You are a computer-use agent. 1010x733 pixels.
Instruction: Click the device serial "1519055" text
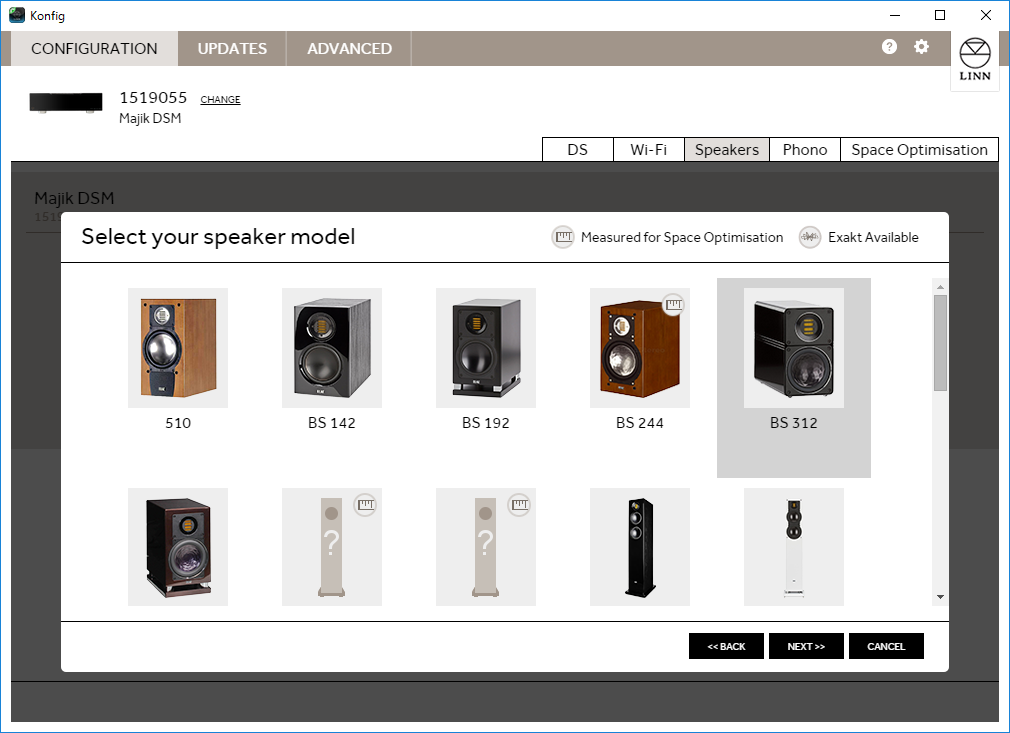153,98
